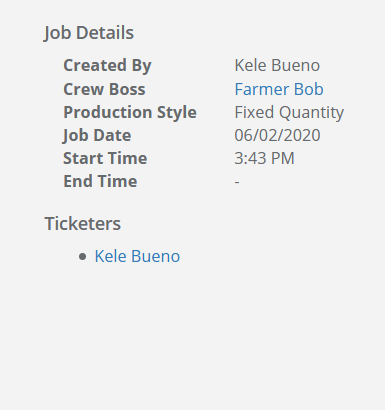Image resolution: width=385 pixels, height=410 pixels.
Task: Click the dash value beside End Time
Action: pyautogui.click(x=237, y=182)
